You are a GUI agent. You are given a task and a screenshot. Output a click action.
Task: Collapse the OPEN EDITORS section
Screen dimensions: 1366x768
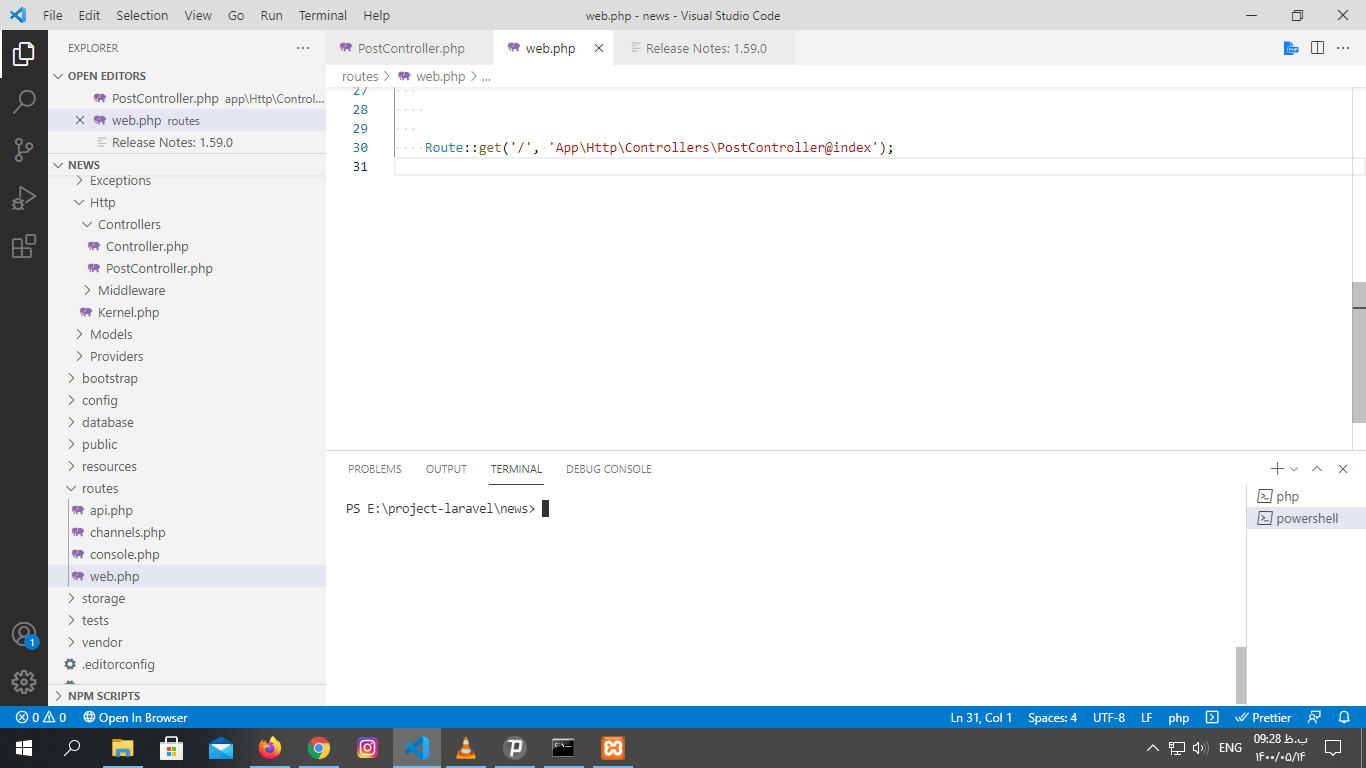coord(106,76)
